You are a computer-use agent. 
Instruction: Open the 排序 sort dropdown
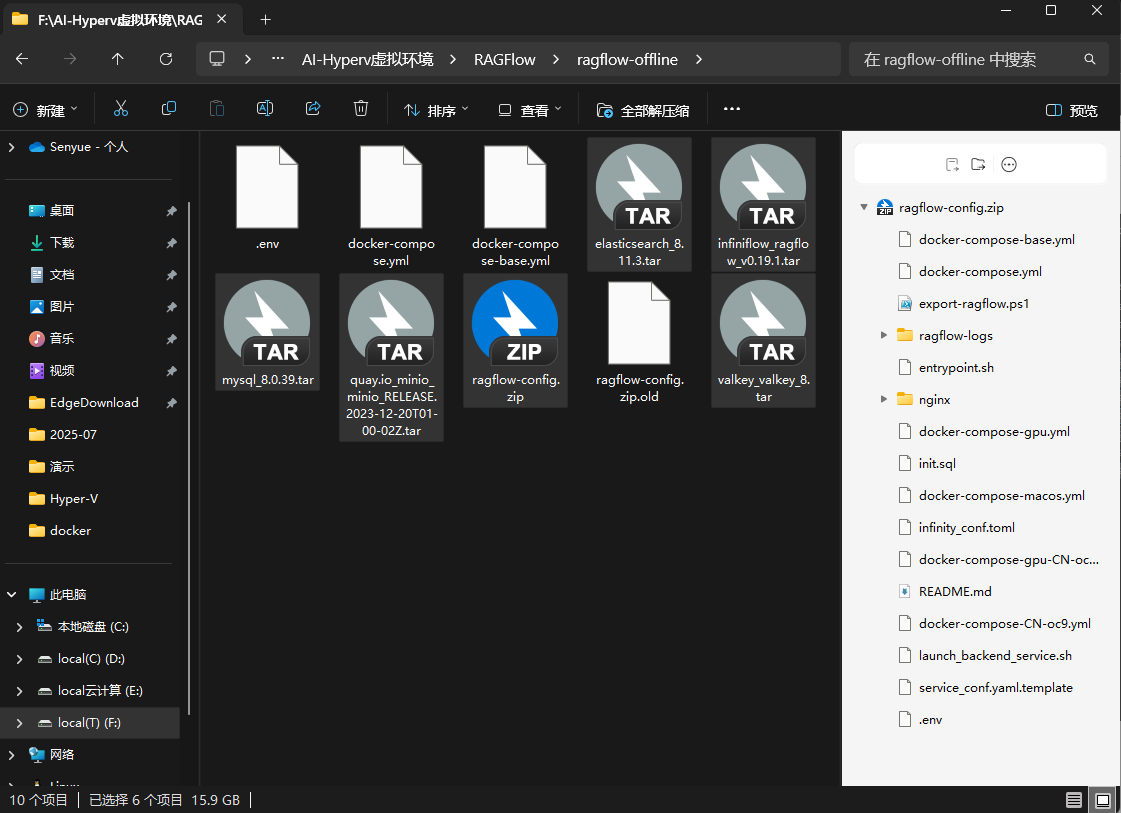(x=436, y=110)
